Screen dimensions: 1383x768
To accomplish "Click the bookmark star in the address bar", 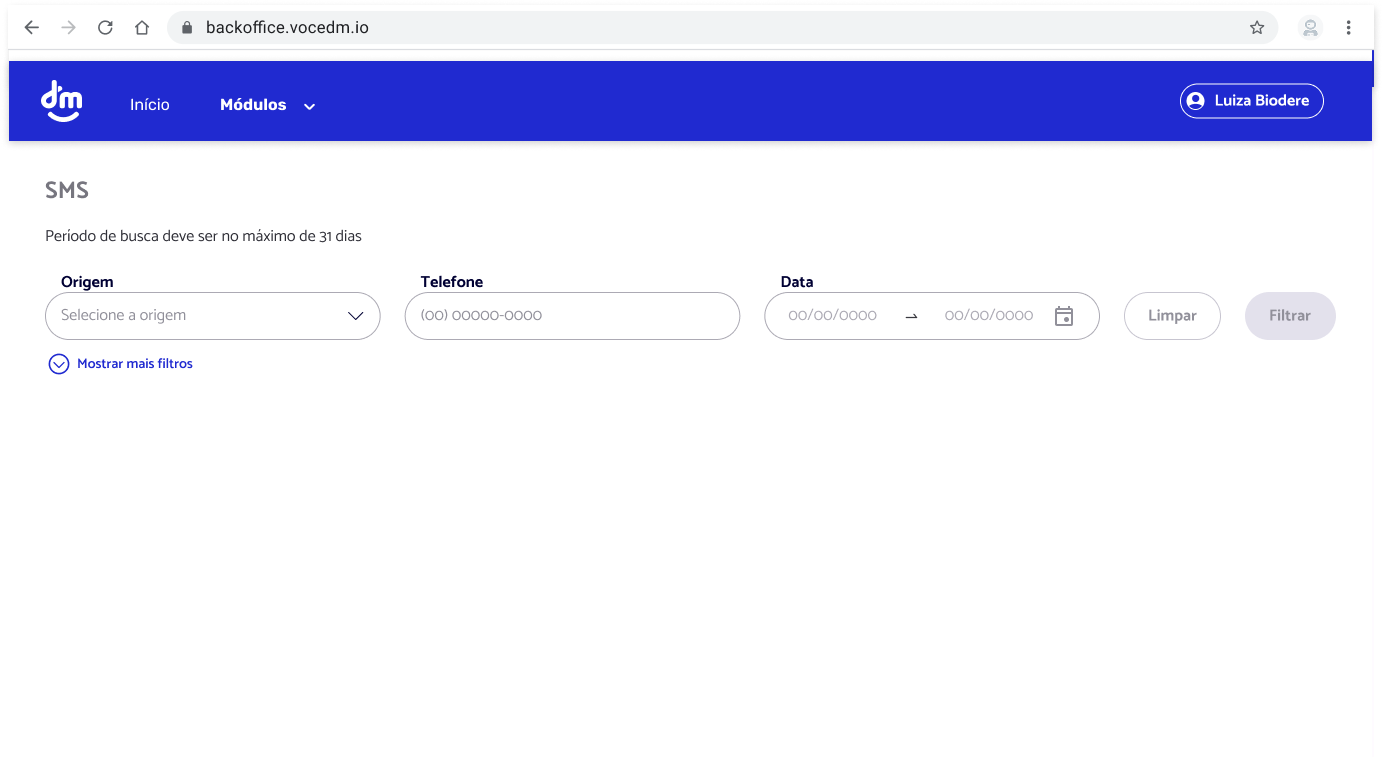I will pyautogui.click(x=1257, y=27).
